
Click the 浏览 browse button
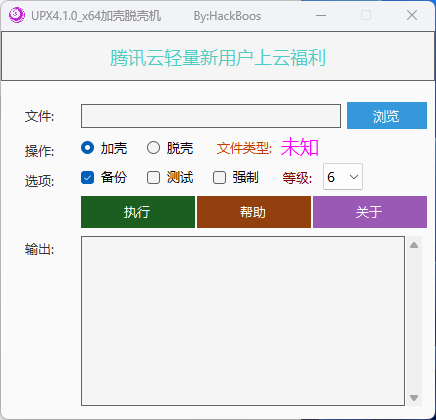pos(387,115)
